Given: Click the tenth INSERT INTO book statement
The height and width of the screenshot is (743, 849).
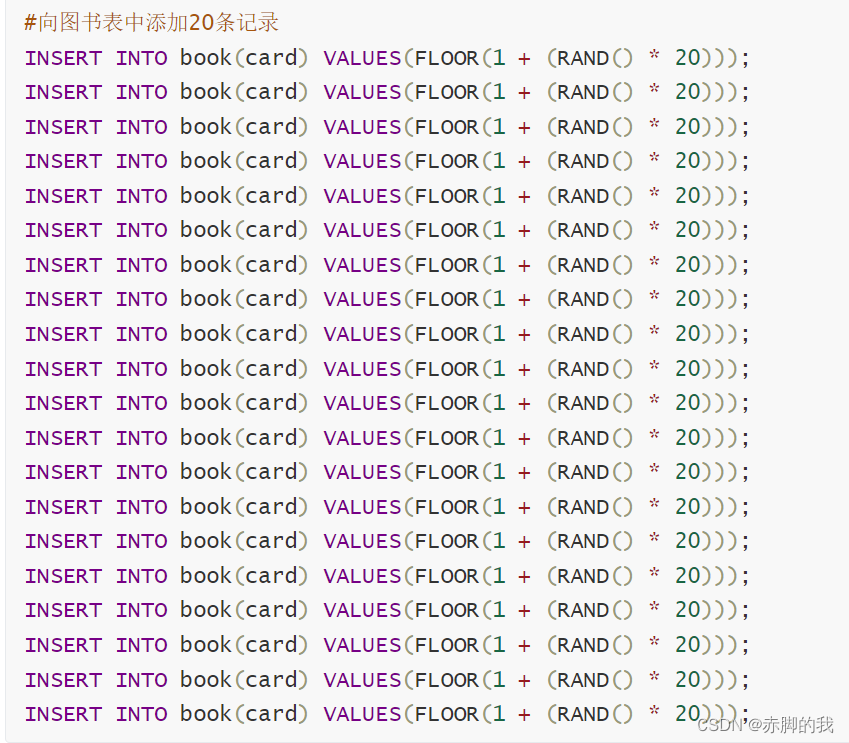Looking at the screenshot, I should 387,369.
